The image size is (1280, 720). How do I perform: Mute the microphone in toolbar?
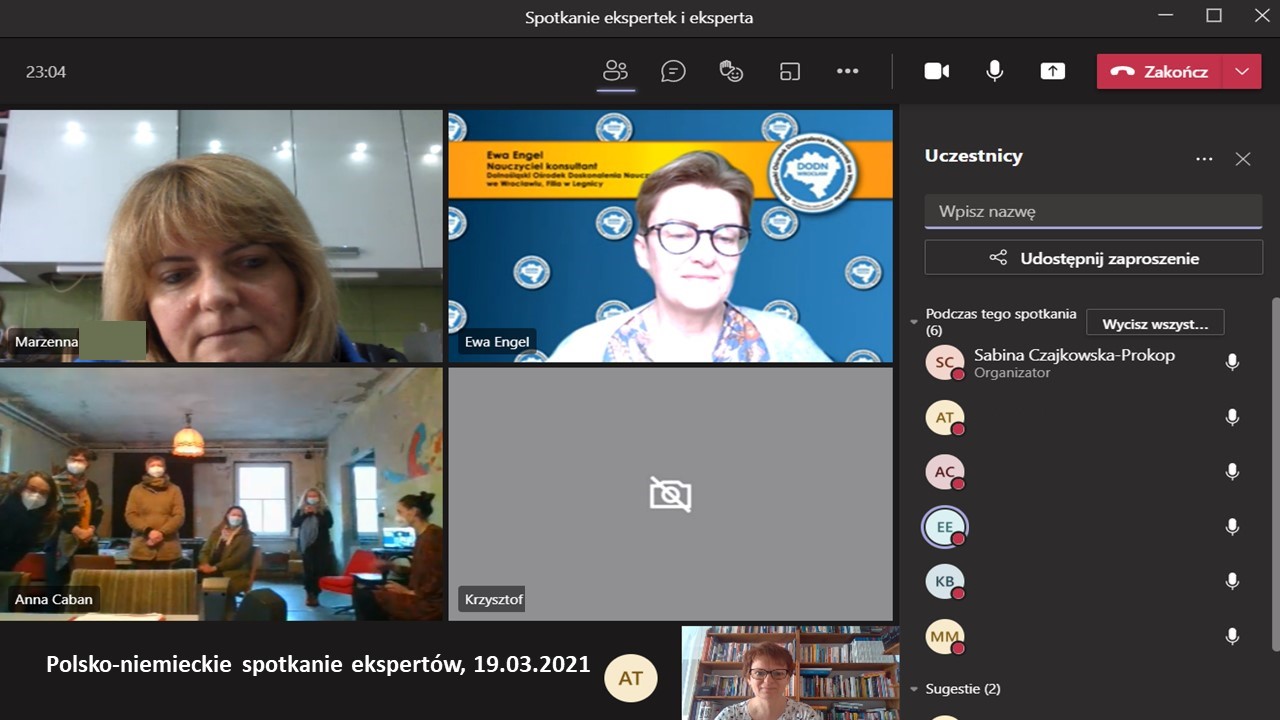point(994,71)
